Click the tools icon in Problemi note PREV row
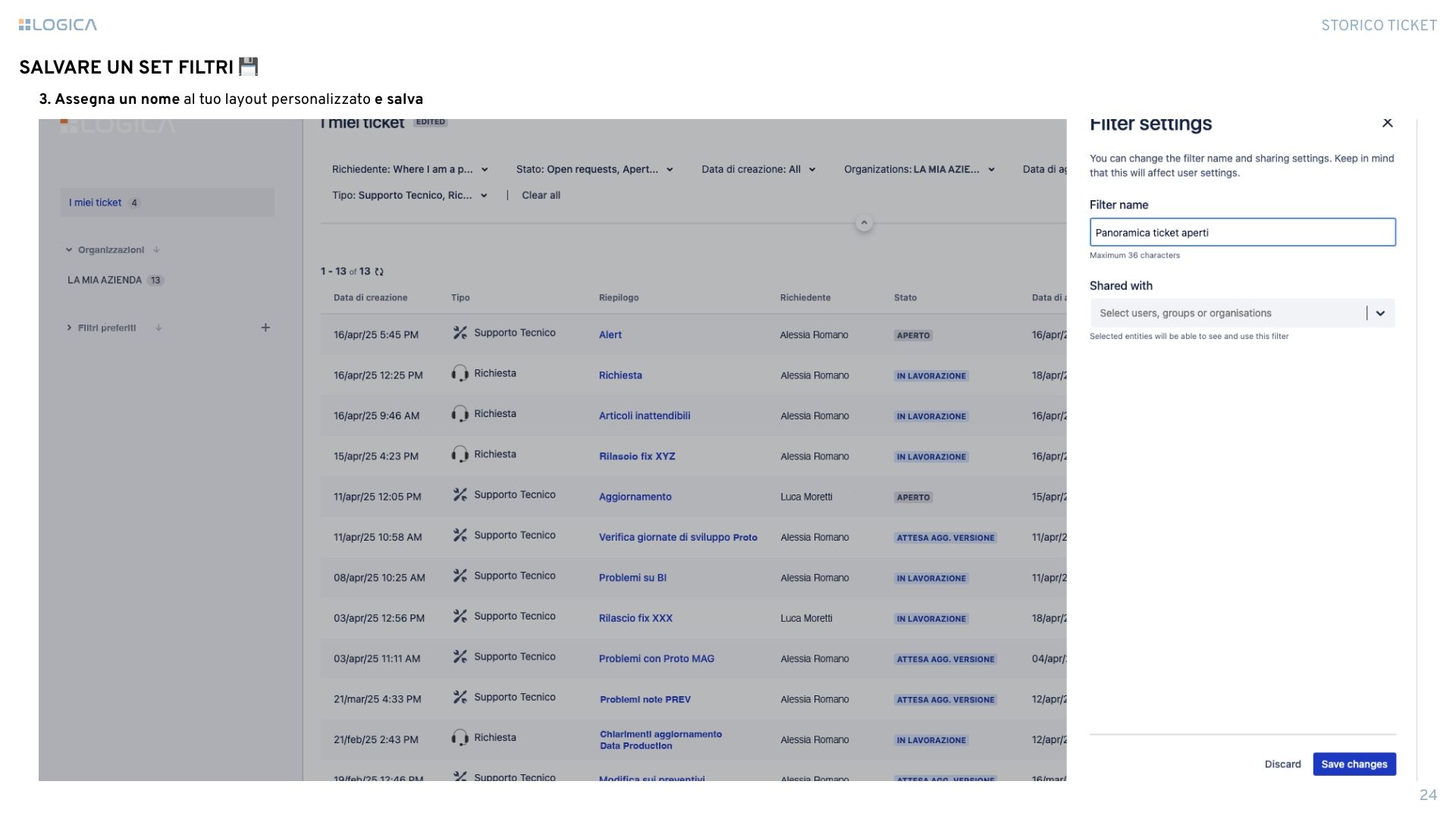1456x819 pixels. click(x=460, y=697)
